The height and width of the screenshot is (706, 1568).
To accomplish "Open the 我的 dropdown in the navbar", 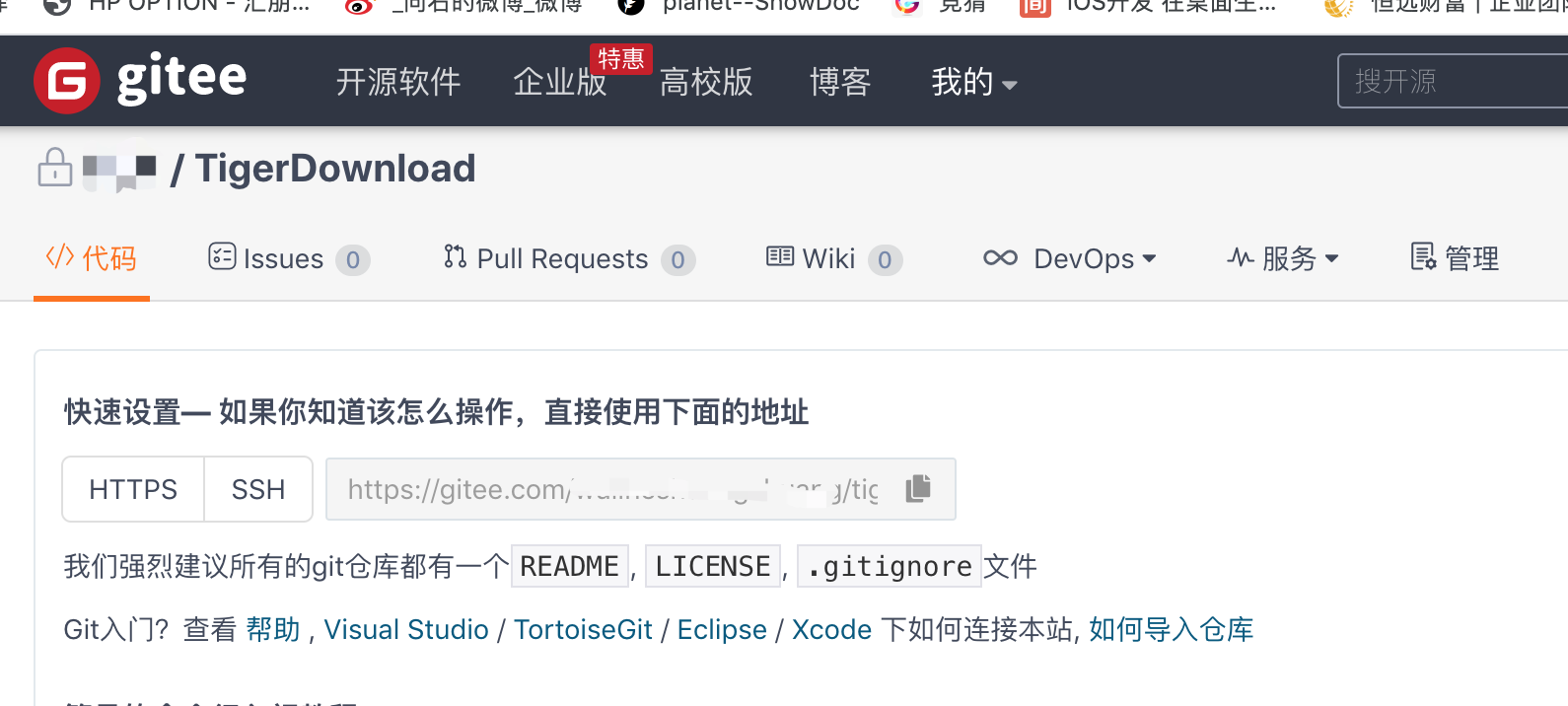I will (974, 82).
